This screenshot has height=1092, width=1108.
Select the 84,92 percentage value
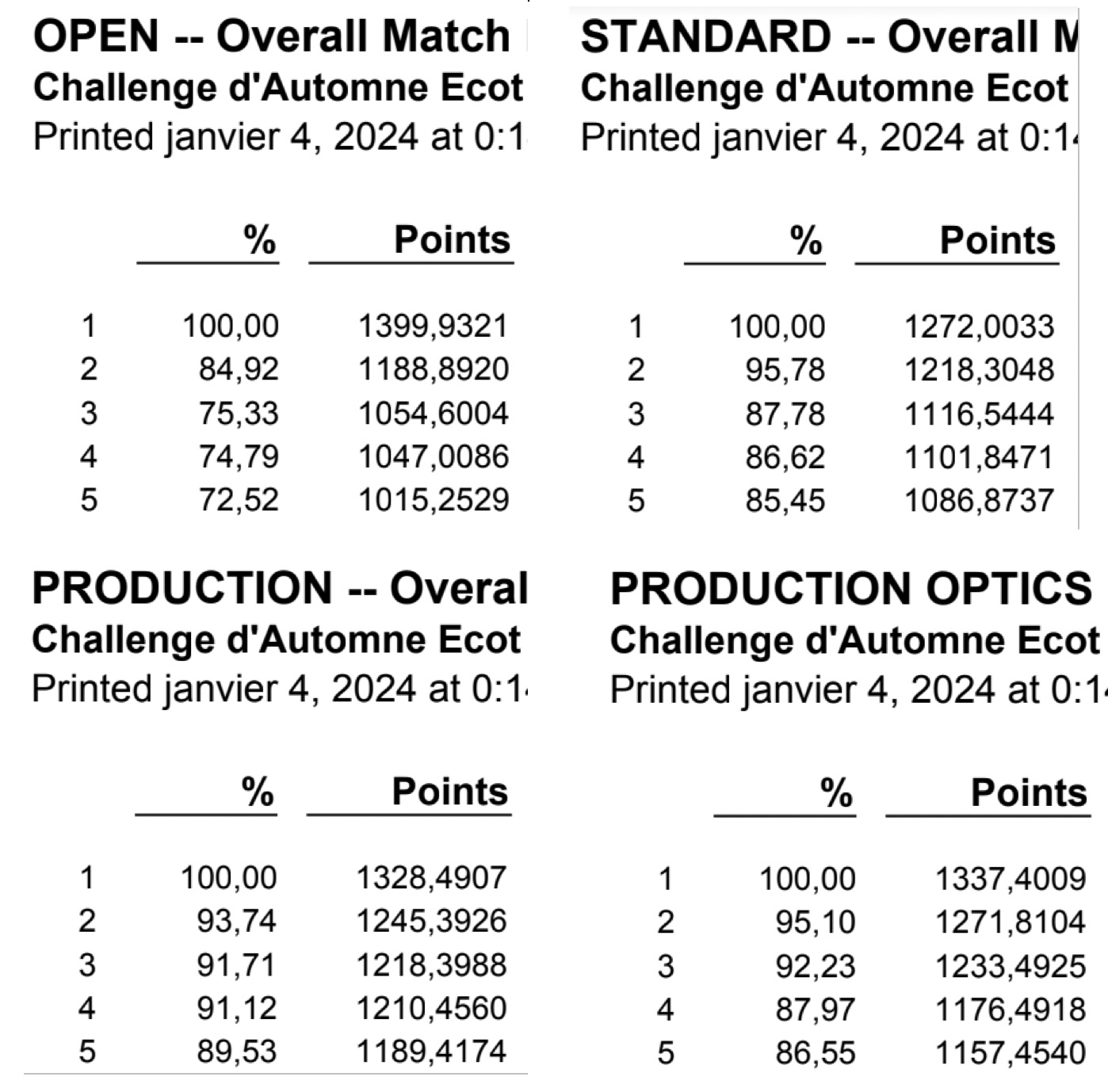coord(239,369)
